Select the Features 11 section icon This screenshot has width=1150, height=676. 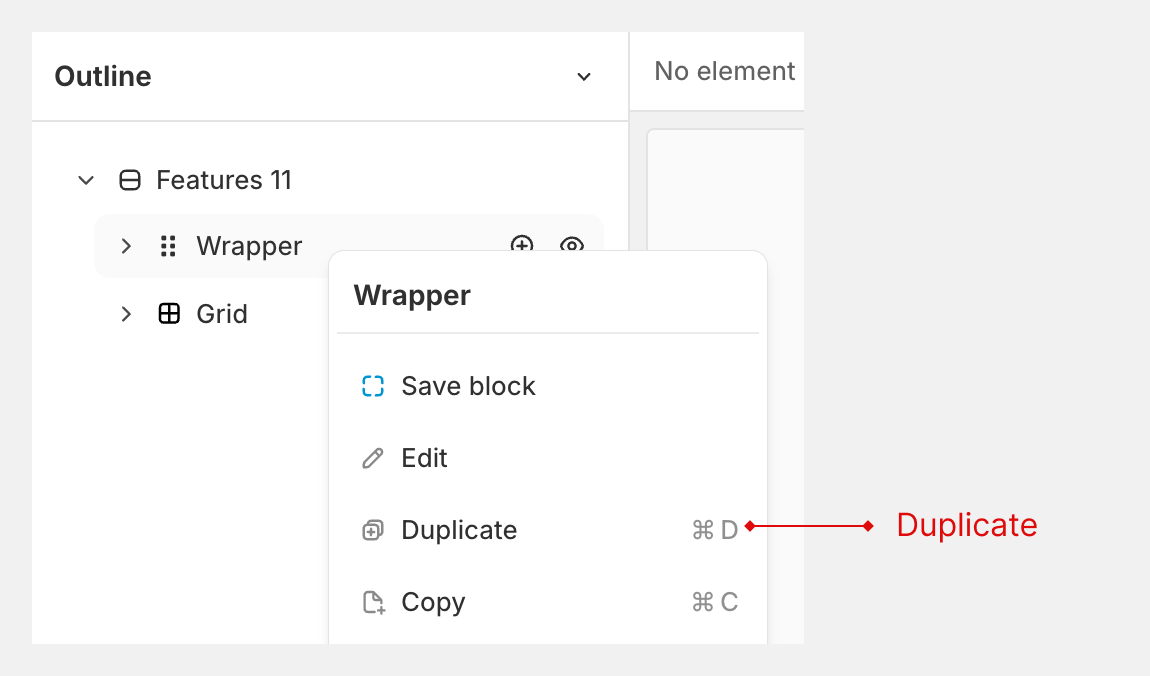pos(129,180)
